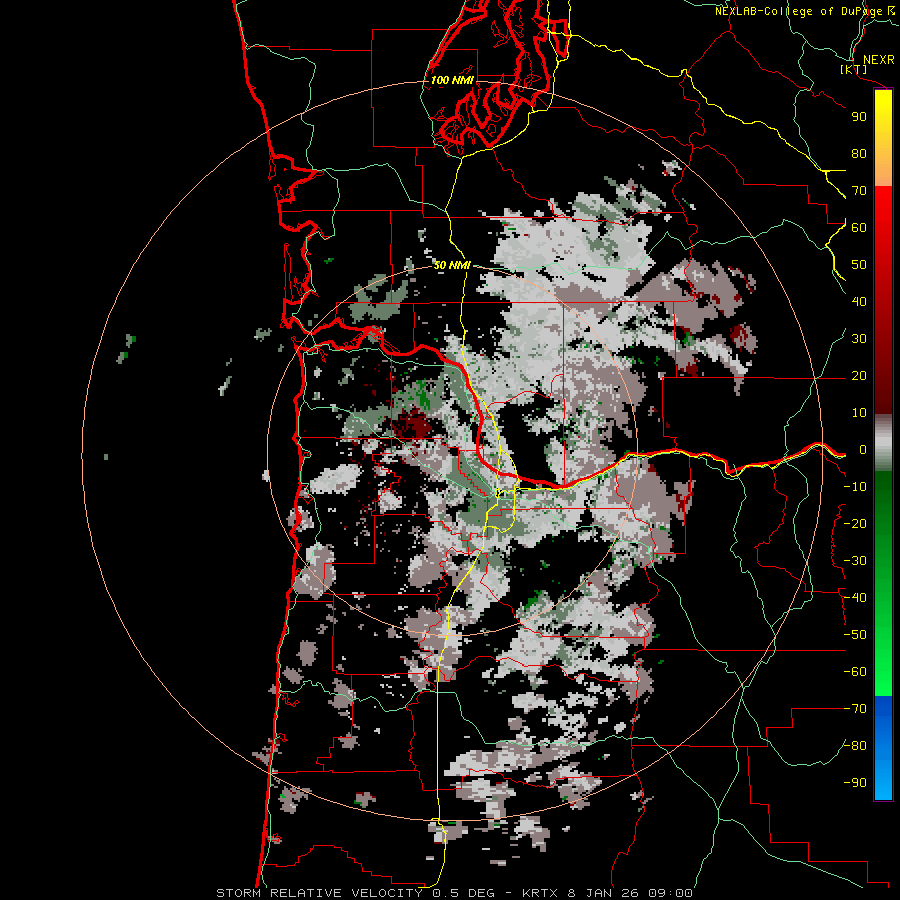Click the KT units label above color scale
This screenshot has width=900, height=900.
coord(854,69)
